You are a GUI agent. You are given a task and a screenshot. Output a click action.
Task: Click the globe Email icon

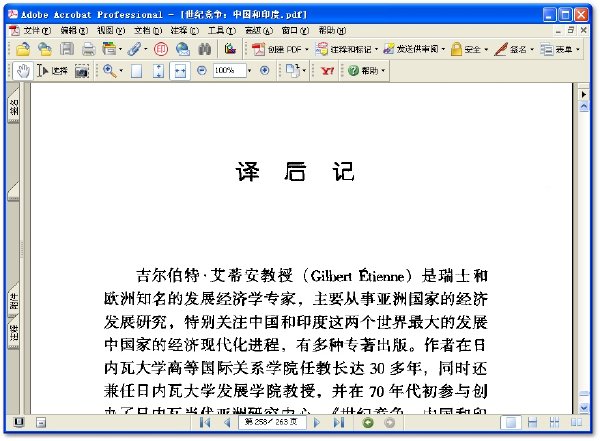pos(183,49)
